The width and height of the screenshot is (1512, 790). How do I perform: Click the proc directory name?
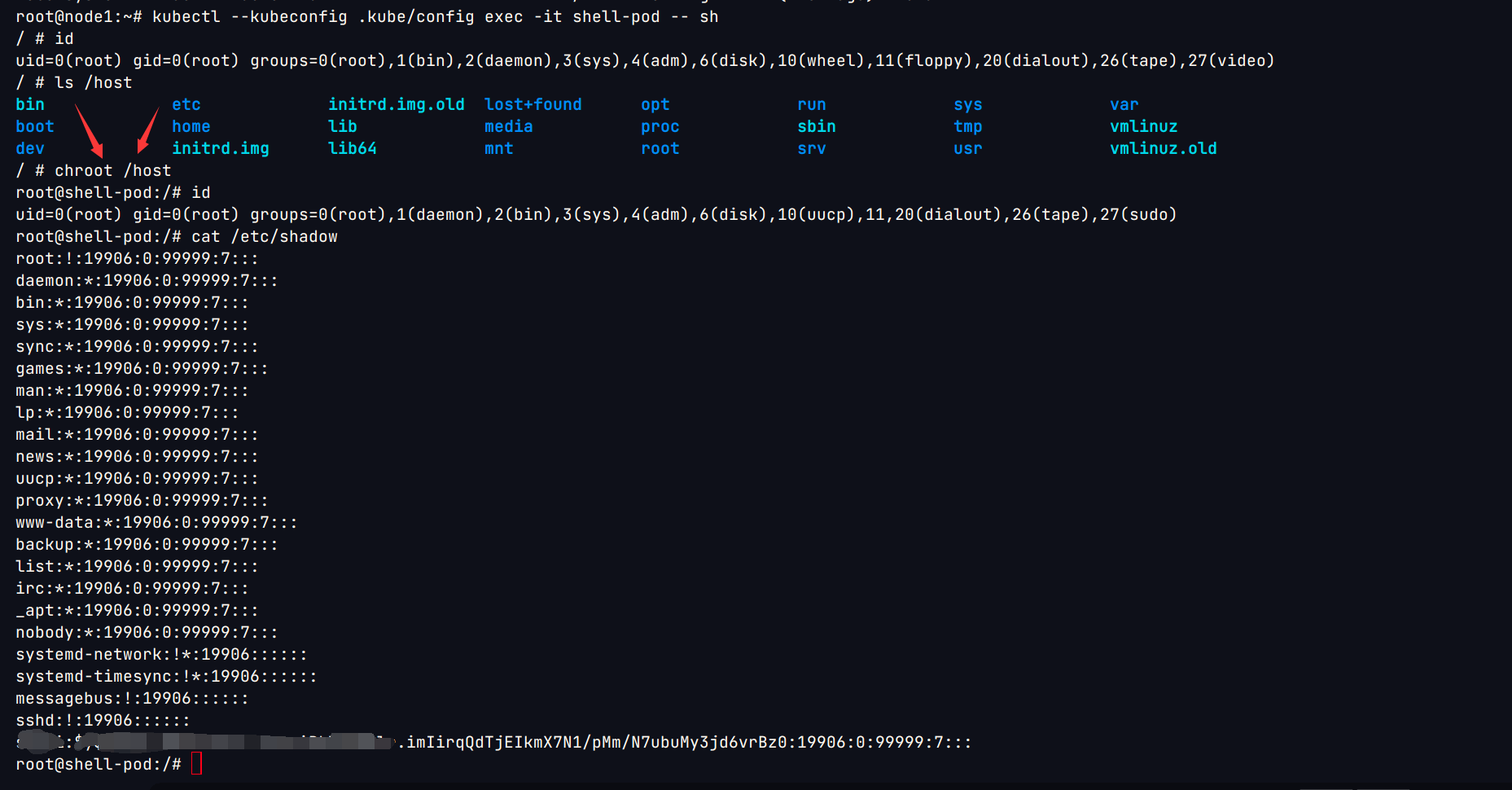tap(660, 126)
